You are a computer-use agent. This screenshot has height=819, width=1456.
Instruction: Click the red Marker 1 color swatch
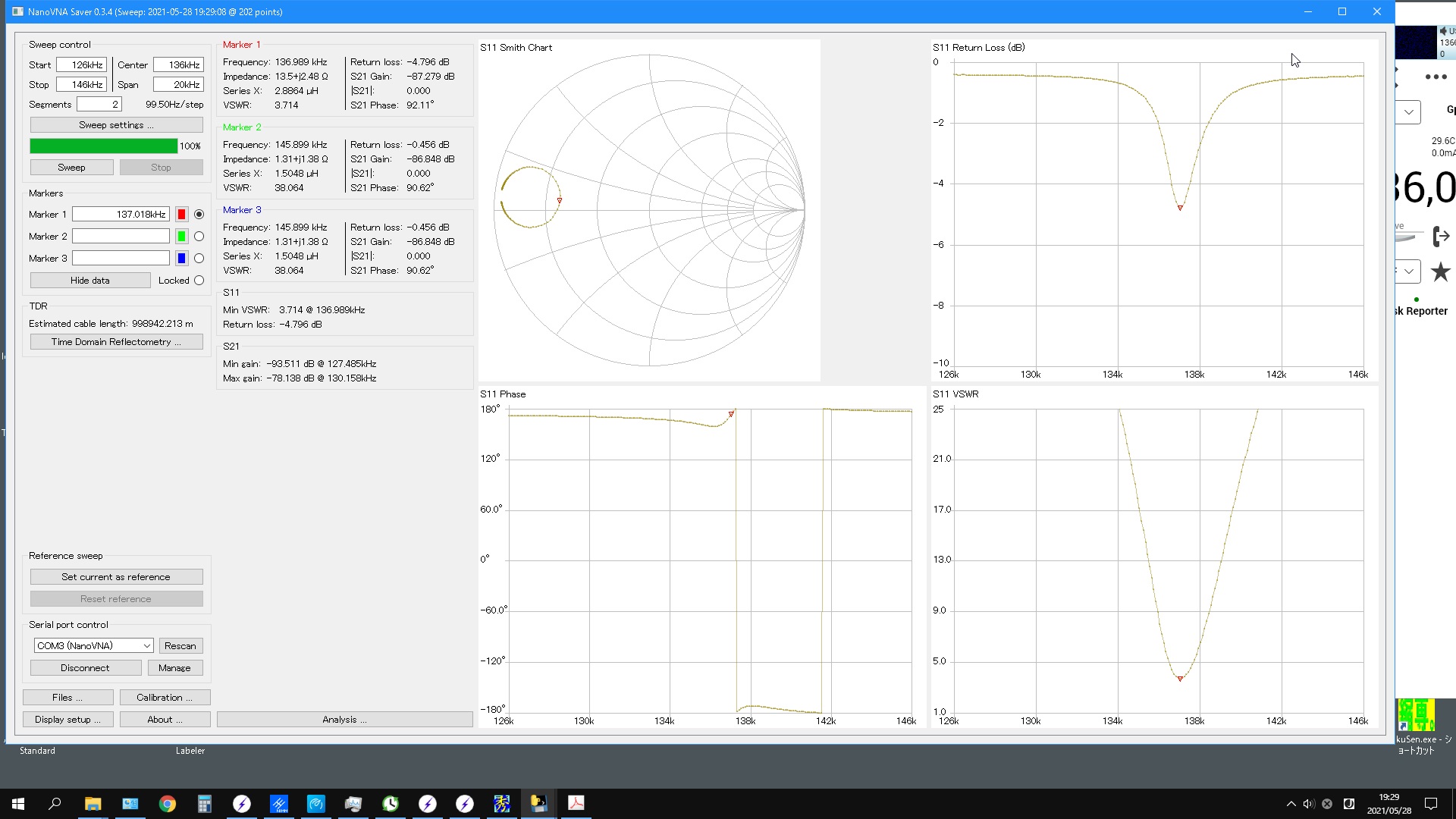click(181, 215)
